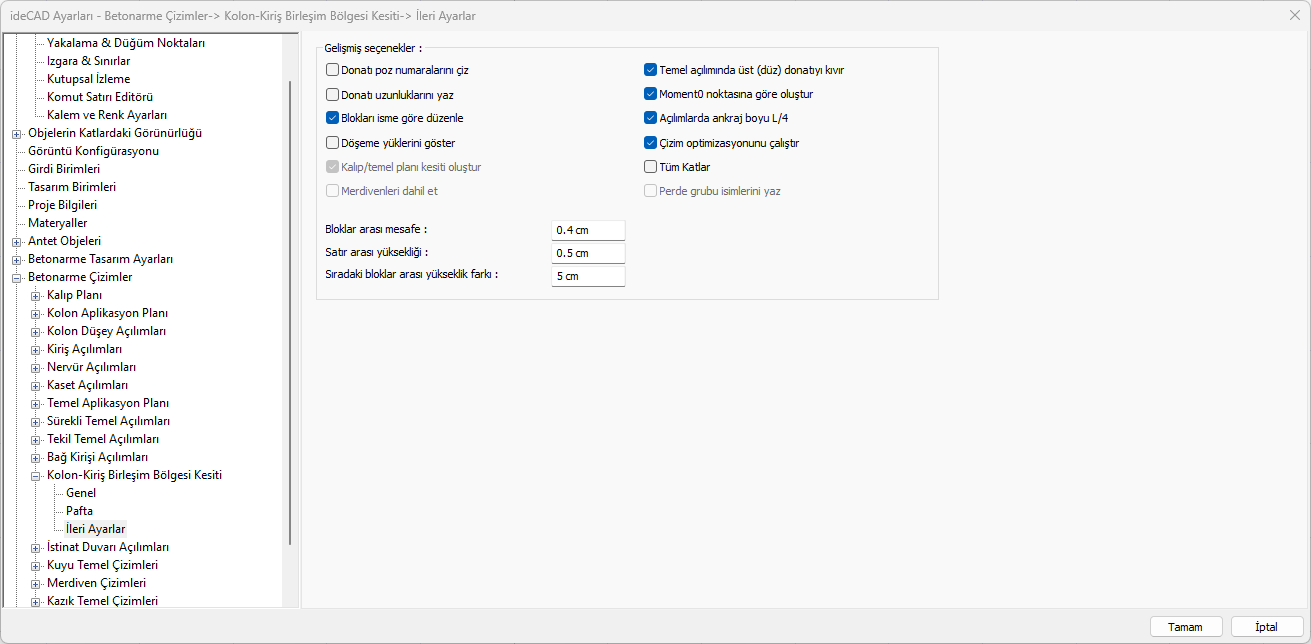Enable Donatı poz numaralarını çiz checkbox

(333, 70)
